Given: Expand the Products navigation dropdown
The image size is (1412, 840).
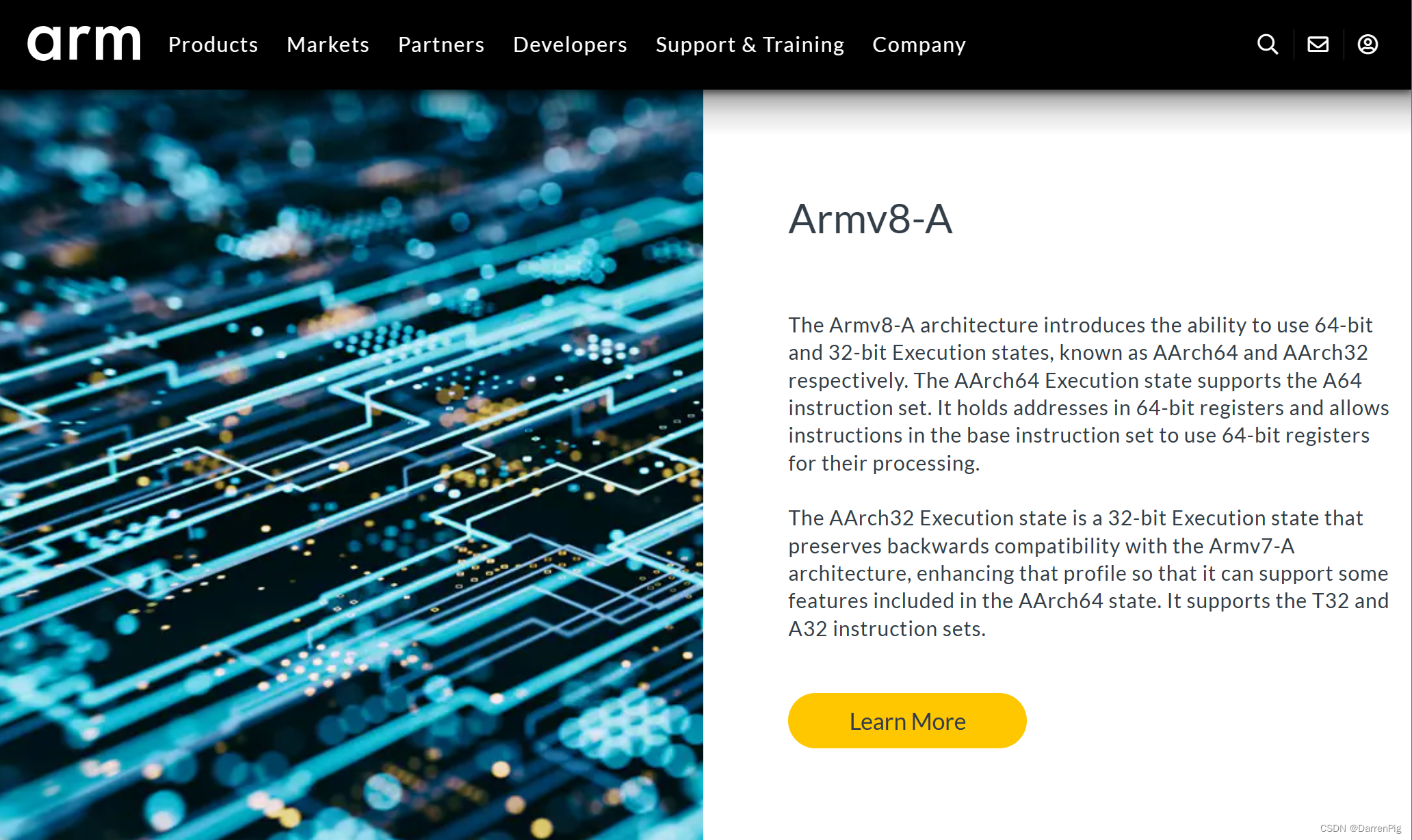Looking at the screenshot, I should tap(212, 44).
